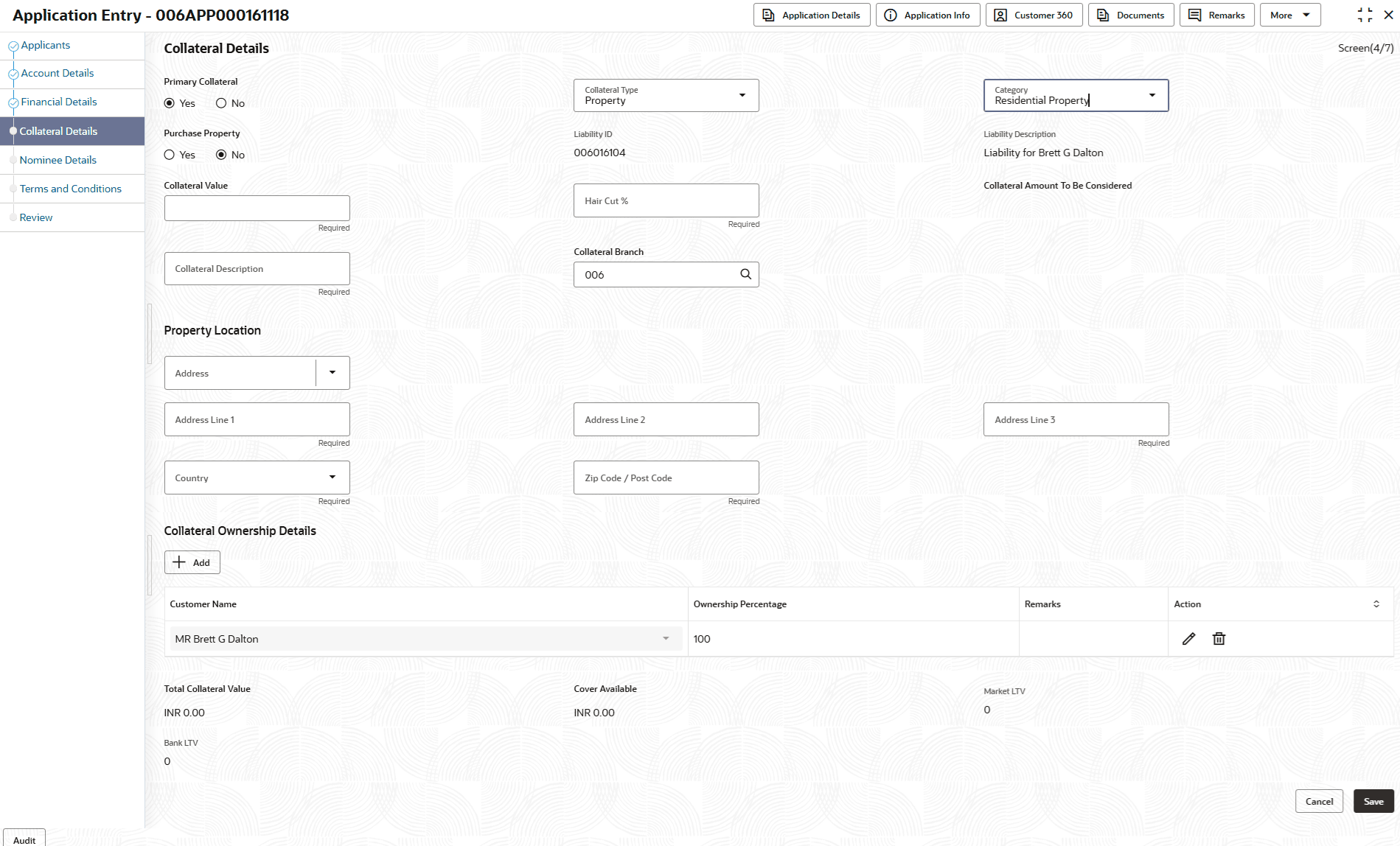Click the edit pencil icon in ownership row
This screenshot has width=1400, height=846.
click(x=1188, y=639)
